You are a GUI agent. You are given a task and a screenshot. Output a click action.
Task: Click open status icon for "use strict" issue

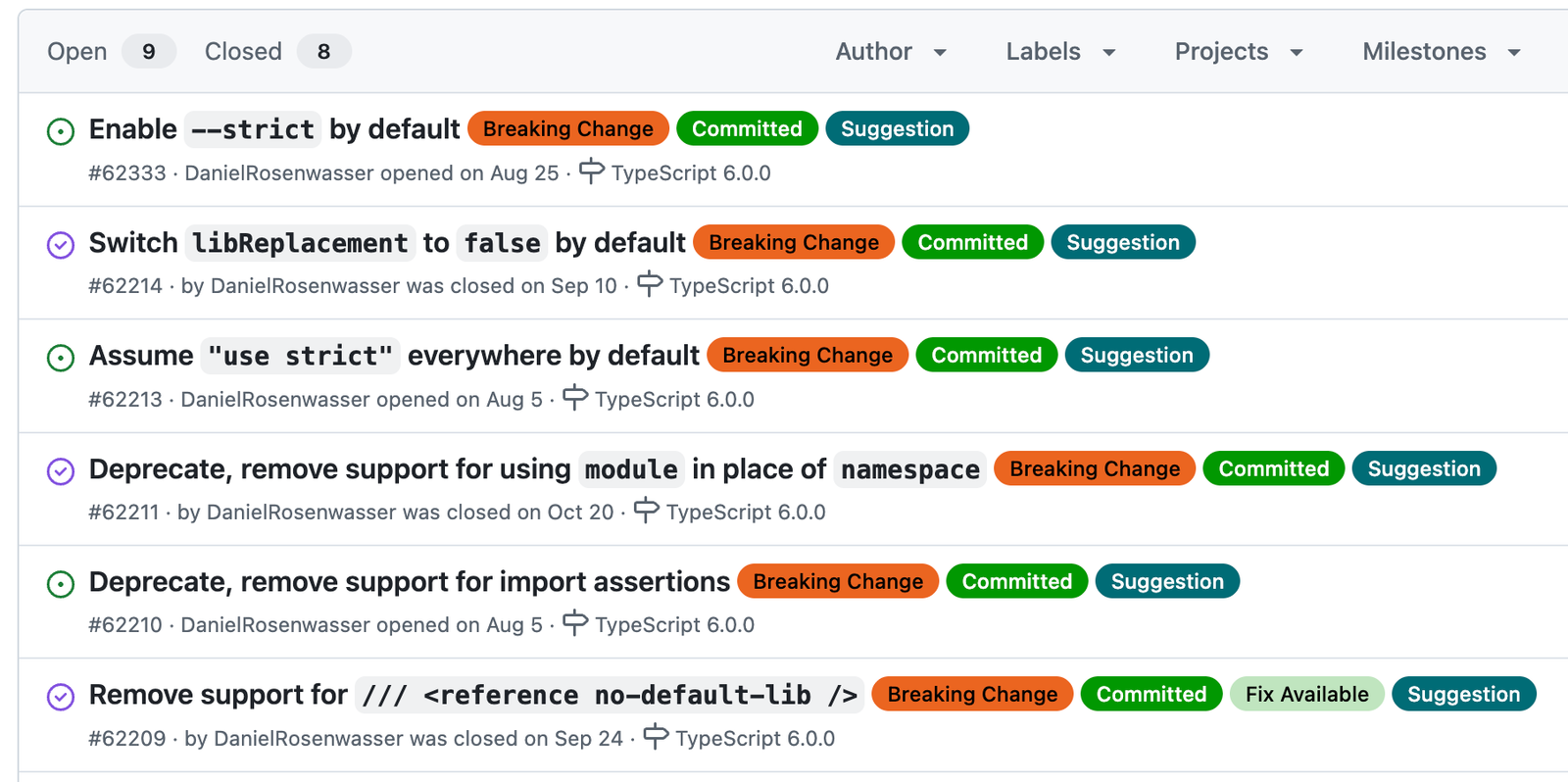click(x=61, y=358)
